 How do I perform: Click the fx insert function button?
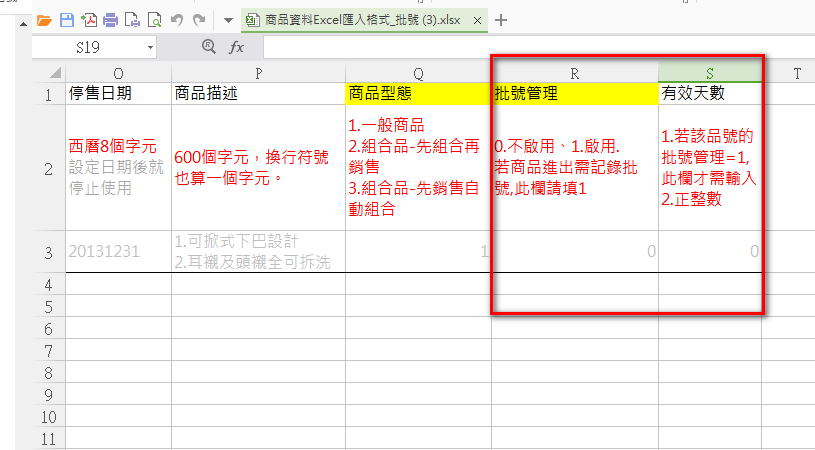point(236,47)
